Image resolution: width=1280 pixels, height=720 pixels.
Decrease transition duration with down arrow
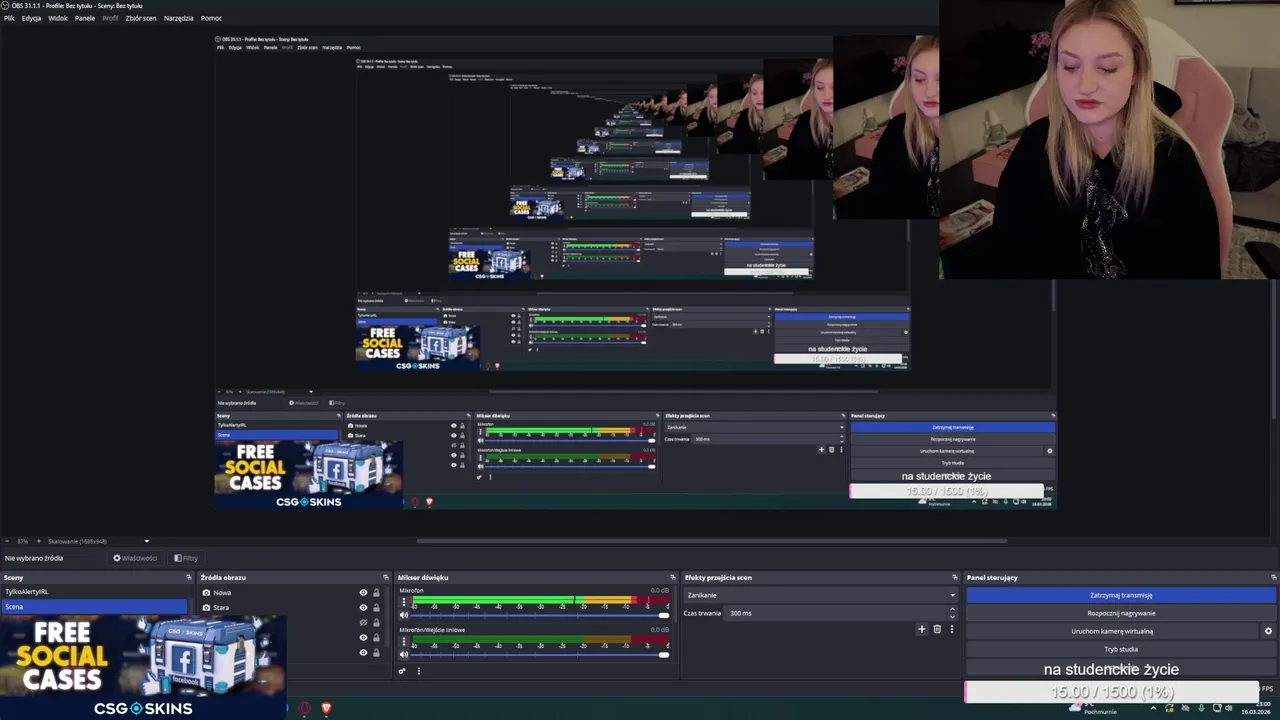click(x=951, y=616)
